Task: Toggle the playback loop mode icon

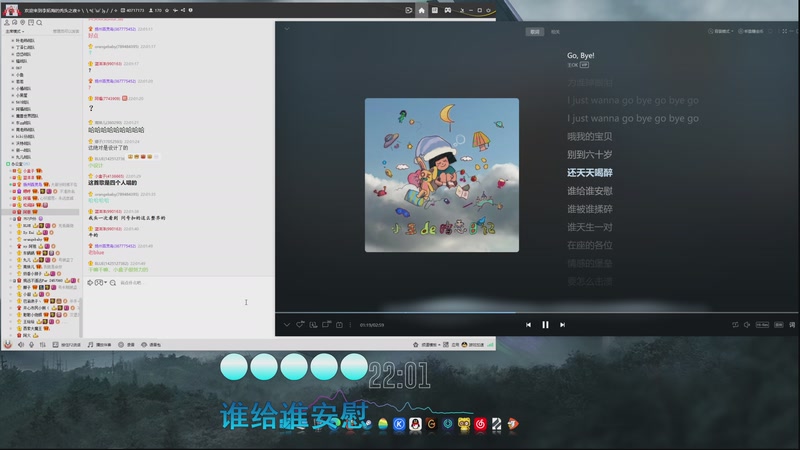Action: pos(735,324)
